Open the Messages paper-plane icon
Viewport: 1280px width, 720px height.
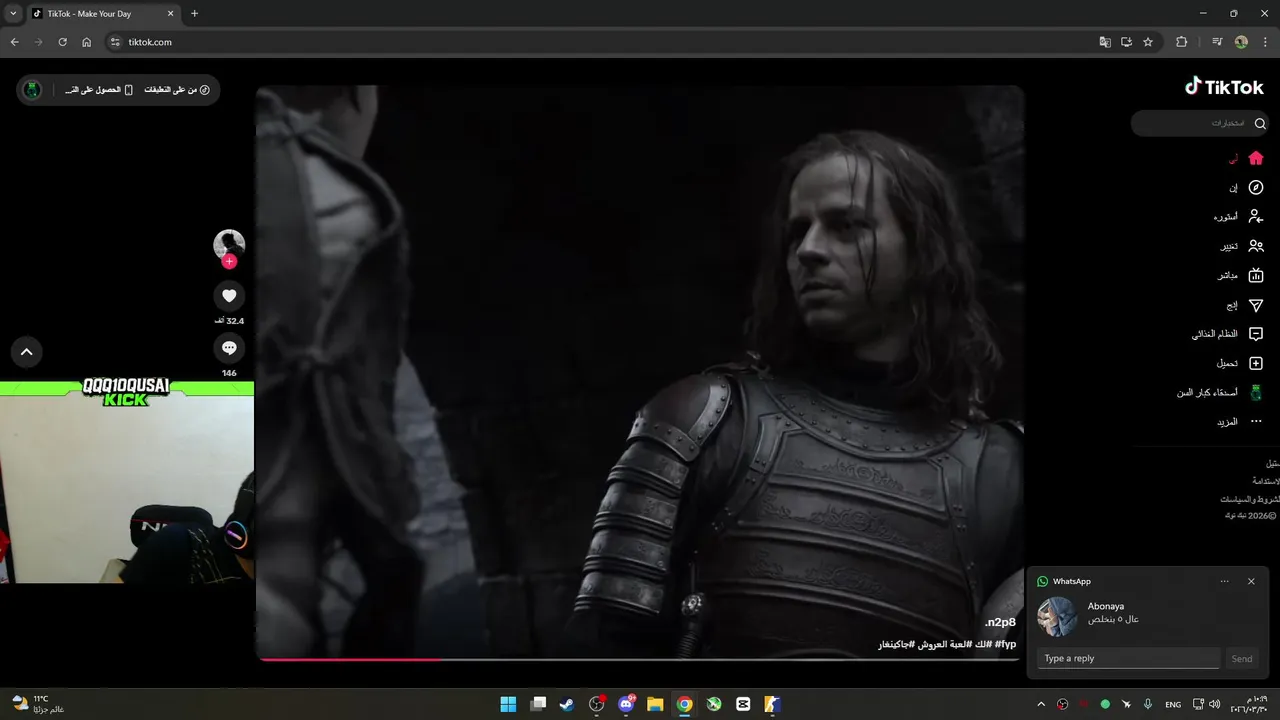(1256, 305)
